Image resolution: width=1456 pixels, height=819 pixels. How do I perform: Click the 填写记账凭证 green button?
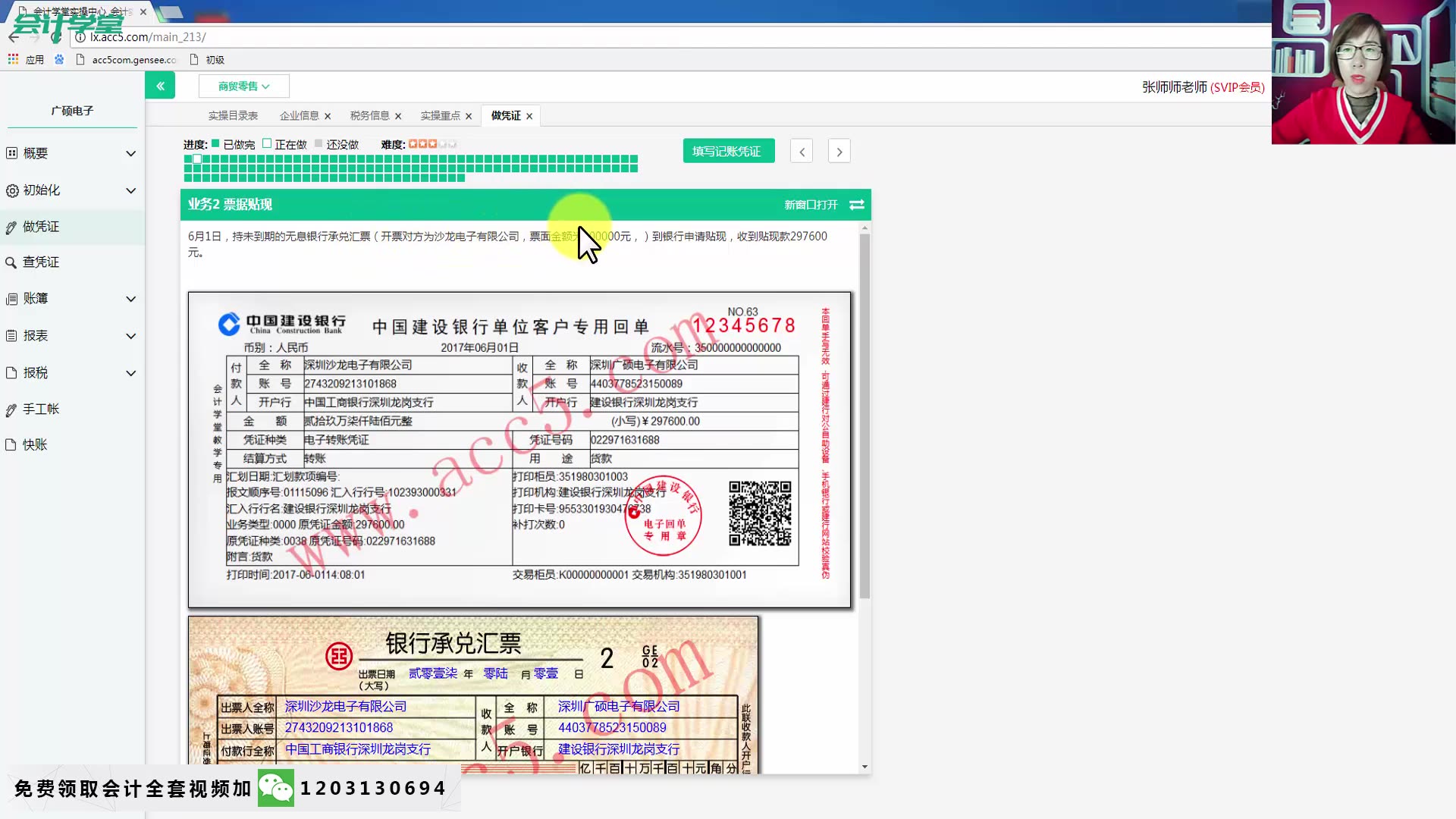(727, 150)
